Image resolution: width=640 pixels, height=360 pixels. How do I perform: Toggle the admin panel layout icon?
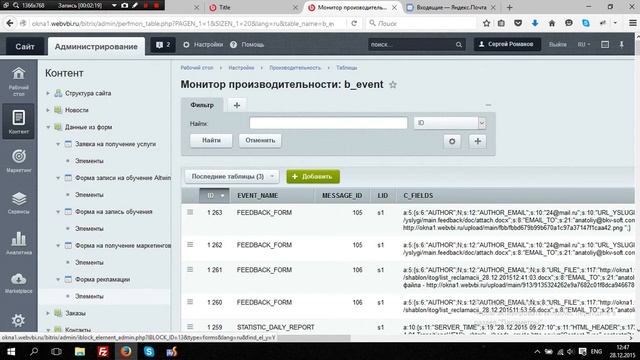point(605,44)
